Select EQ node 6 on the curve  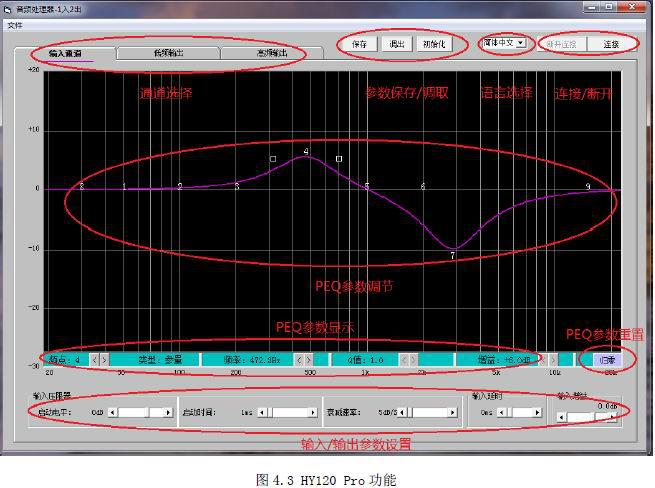tap(423, 186)
